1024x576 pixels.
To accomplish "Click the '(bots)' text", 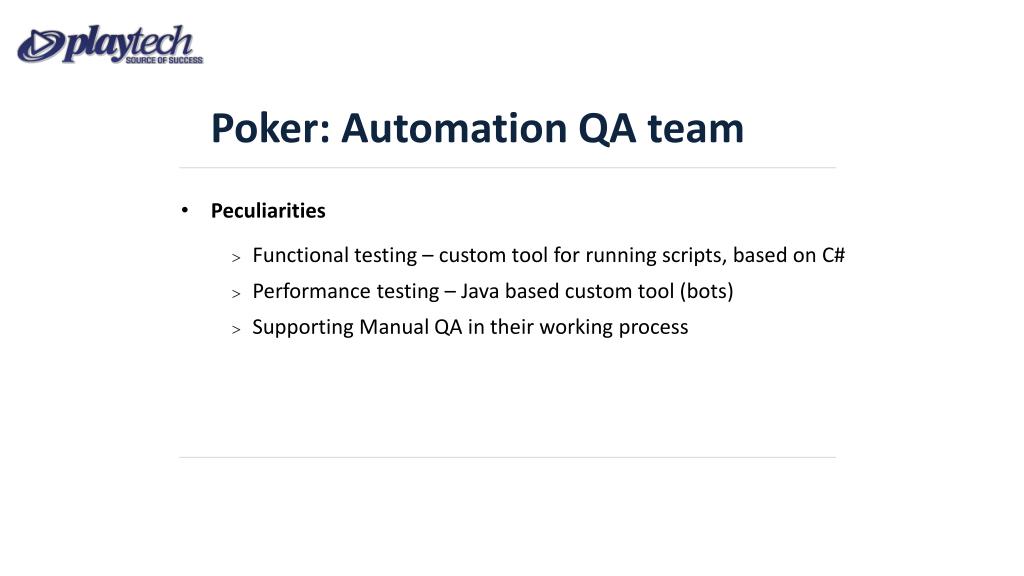I will [707, 291].
